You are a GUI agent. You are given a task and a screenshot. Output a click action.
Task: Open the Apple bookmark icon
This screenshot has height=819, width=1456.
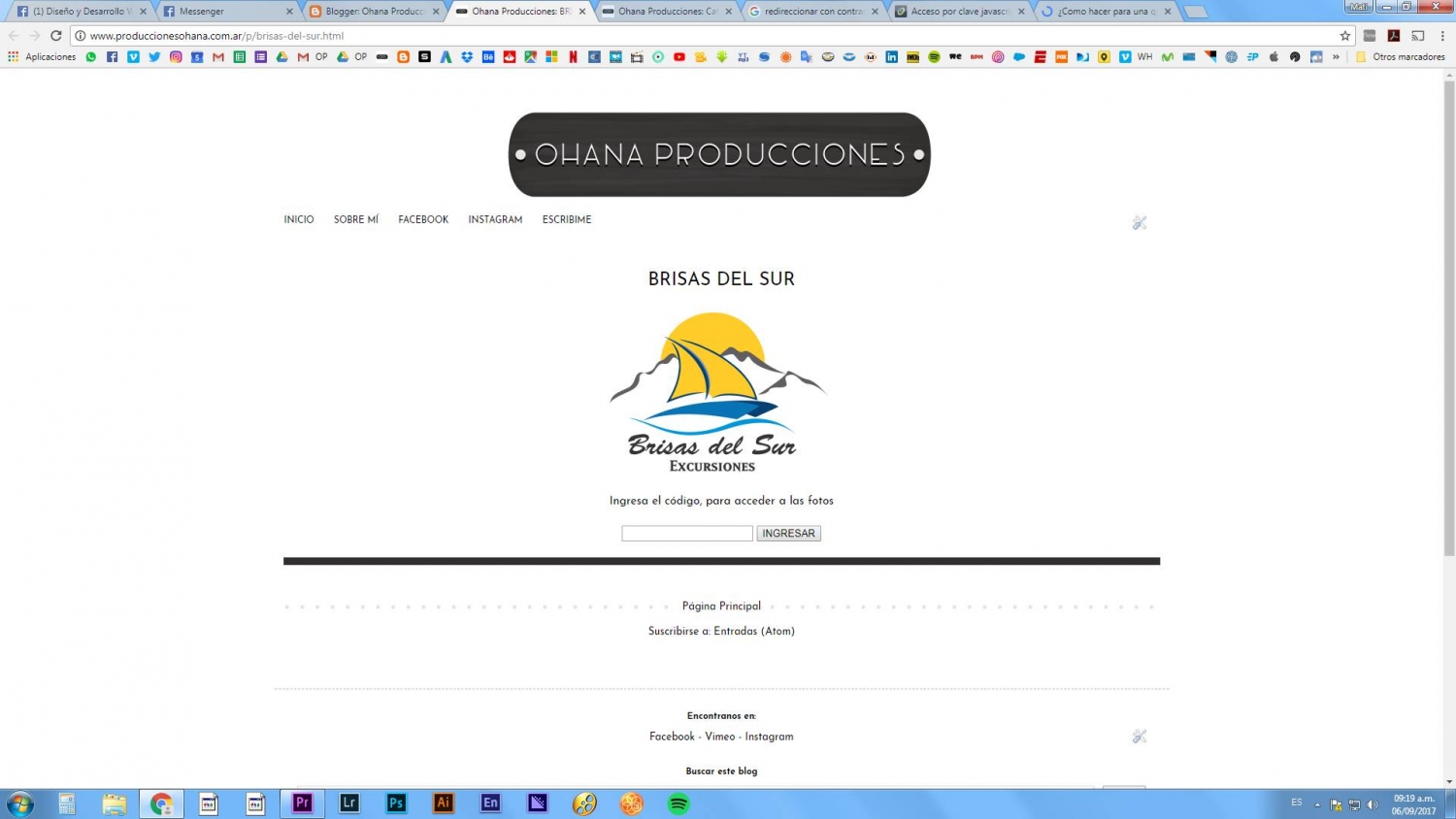pyautogui.click(x=1274, y=57)
